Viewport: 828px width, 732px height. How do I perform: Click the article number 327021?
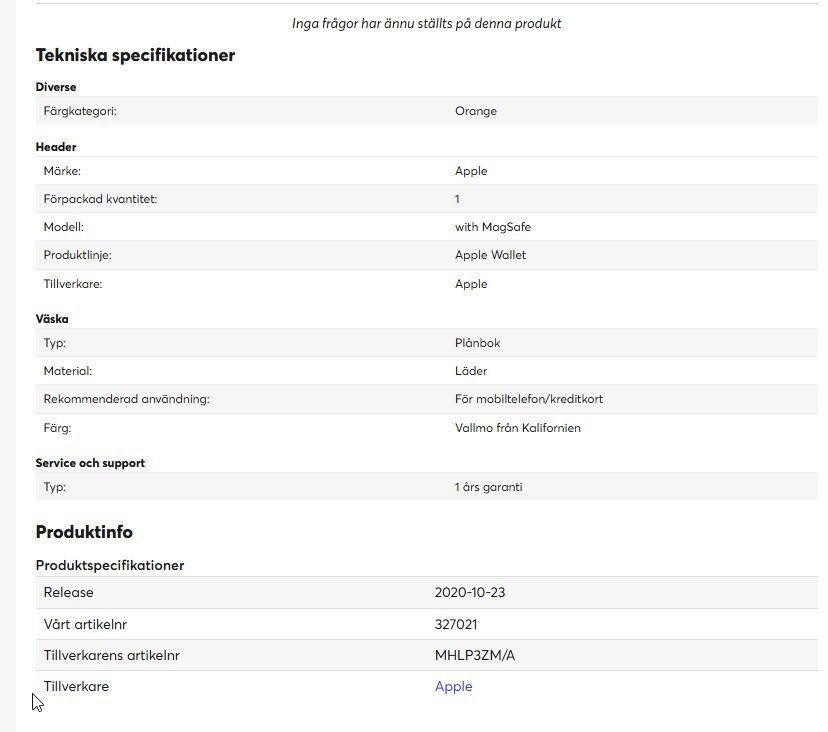point(456,624)
